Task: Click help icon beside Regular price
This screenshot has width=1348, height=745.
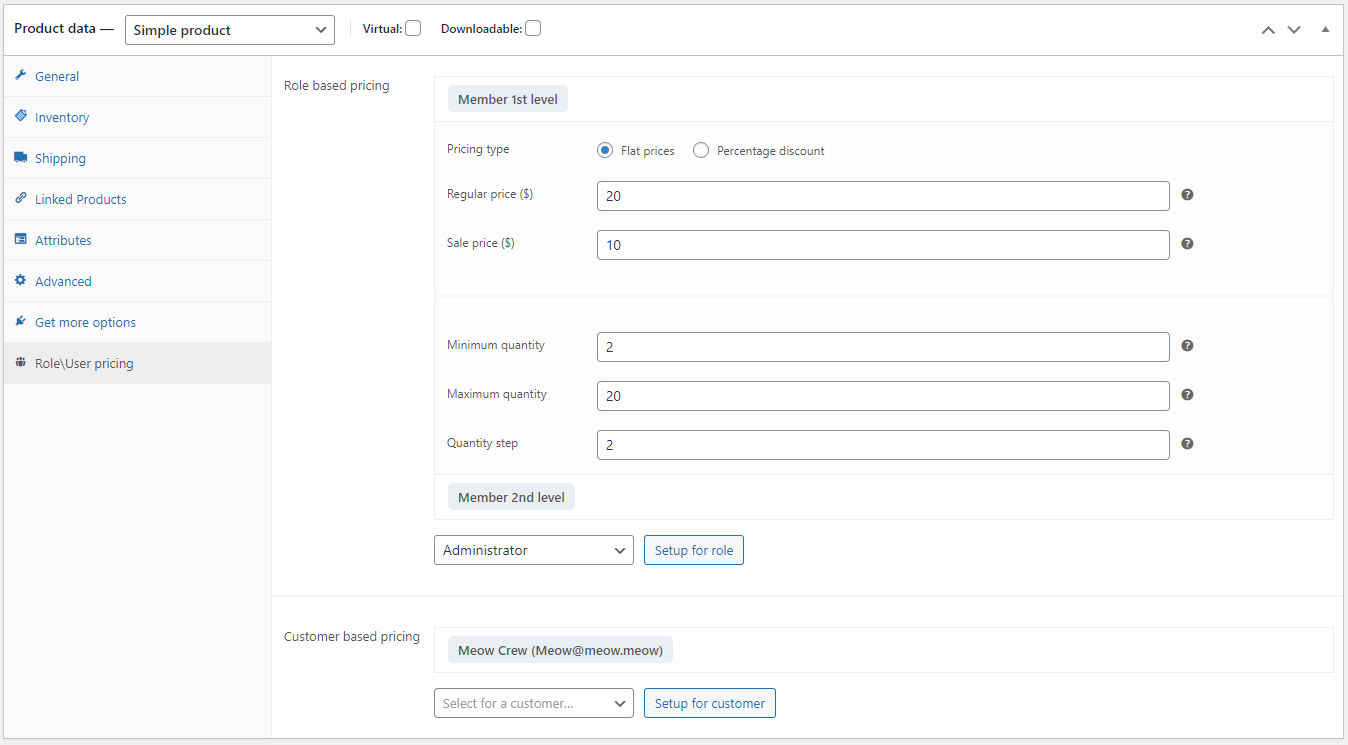Action: [x=1187, y=194]
